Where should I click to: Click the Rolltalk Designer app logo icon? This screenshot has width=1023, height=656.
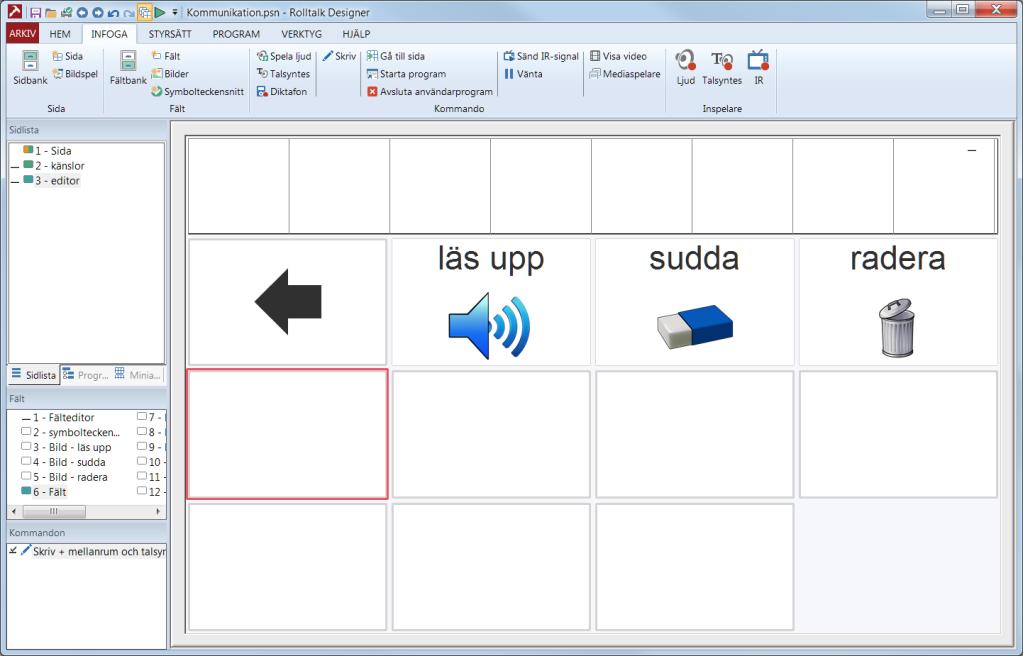pos(15,12)
